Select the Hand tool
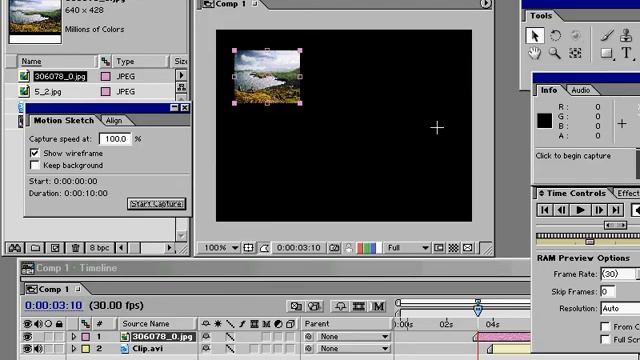The width and height of the screenshot is (640, 360). tap(535, 53)
